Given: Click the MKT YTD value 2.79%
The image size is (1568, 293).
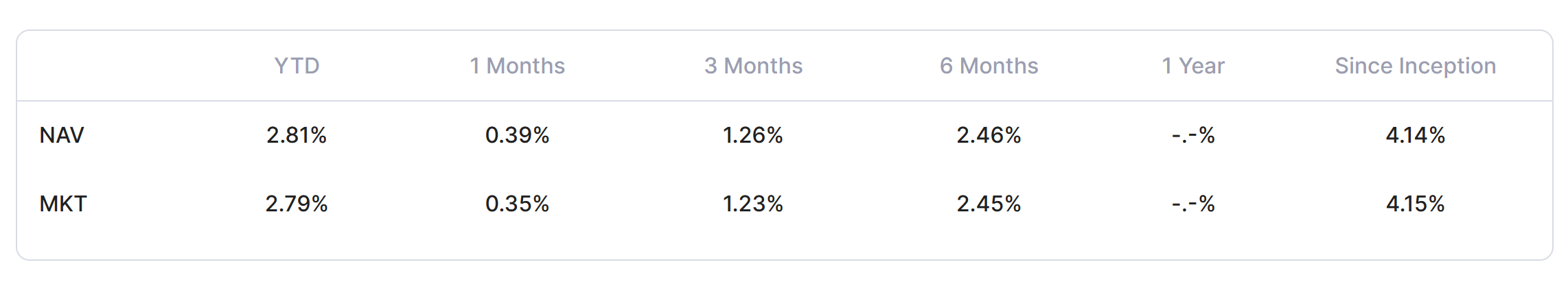Looking at the screenshot, I should [297, 204].
